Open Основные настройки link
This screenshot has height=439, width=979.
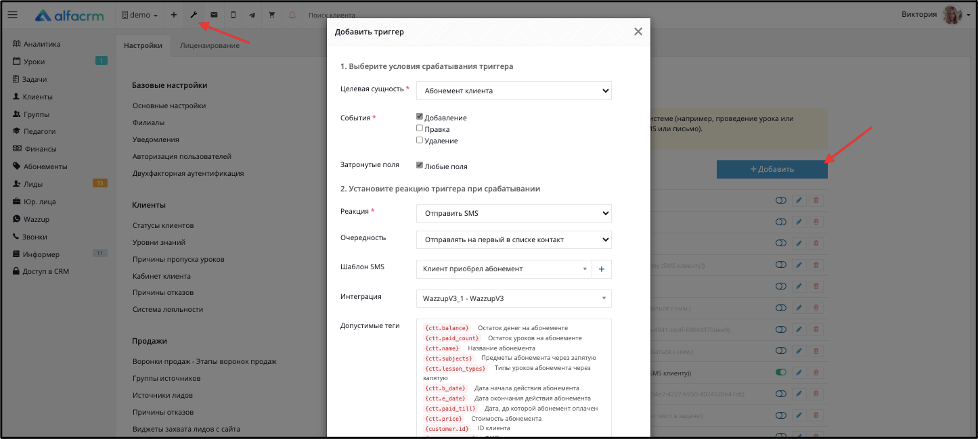169,106
